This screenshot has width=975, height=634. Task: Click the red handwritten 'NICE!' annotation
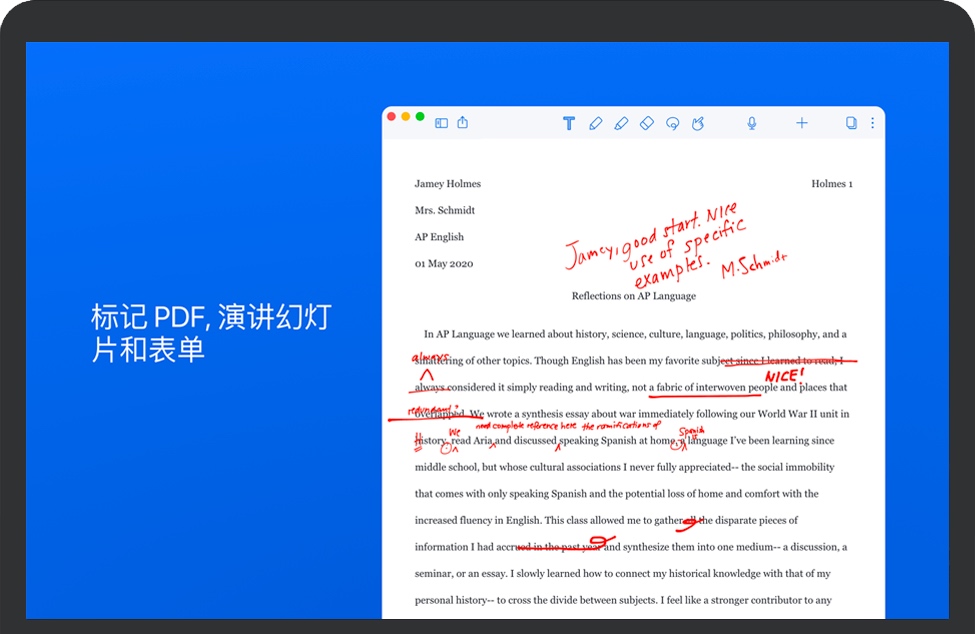[783, 375]
